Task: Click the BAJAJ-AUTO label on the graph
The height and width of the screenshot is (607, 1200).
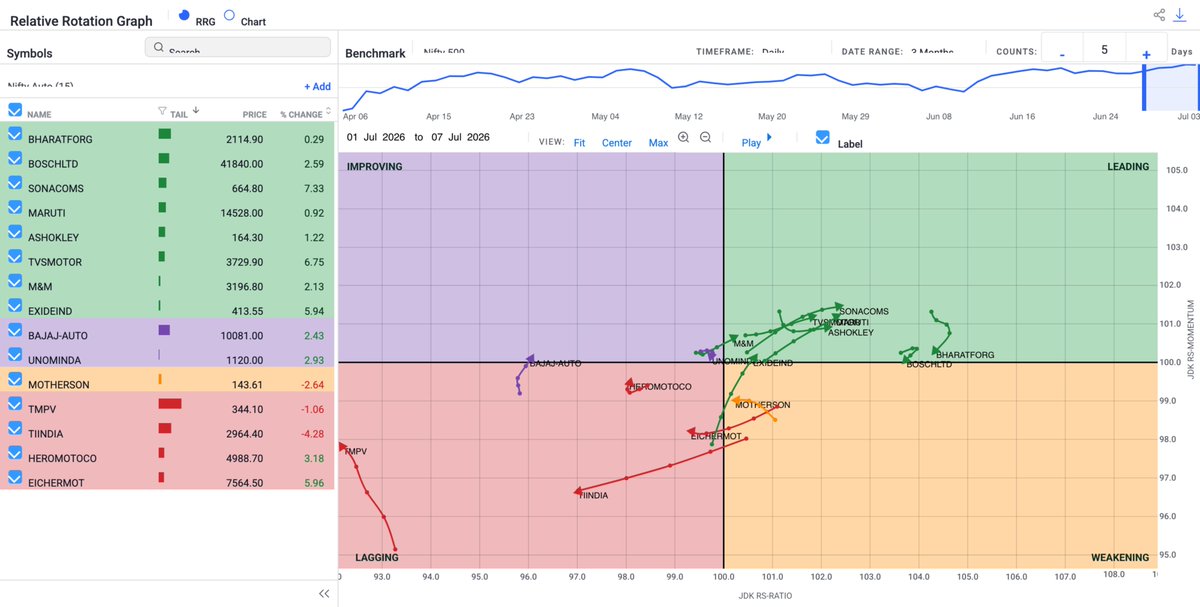Action: pos(555,364)
